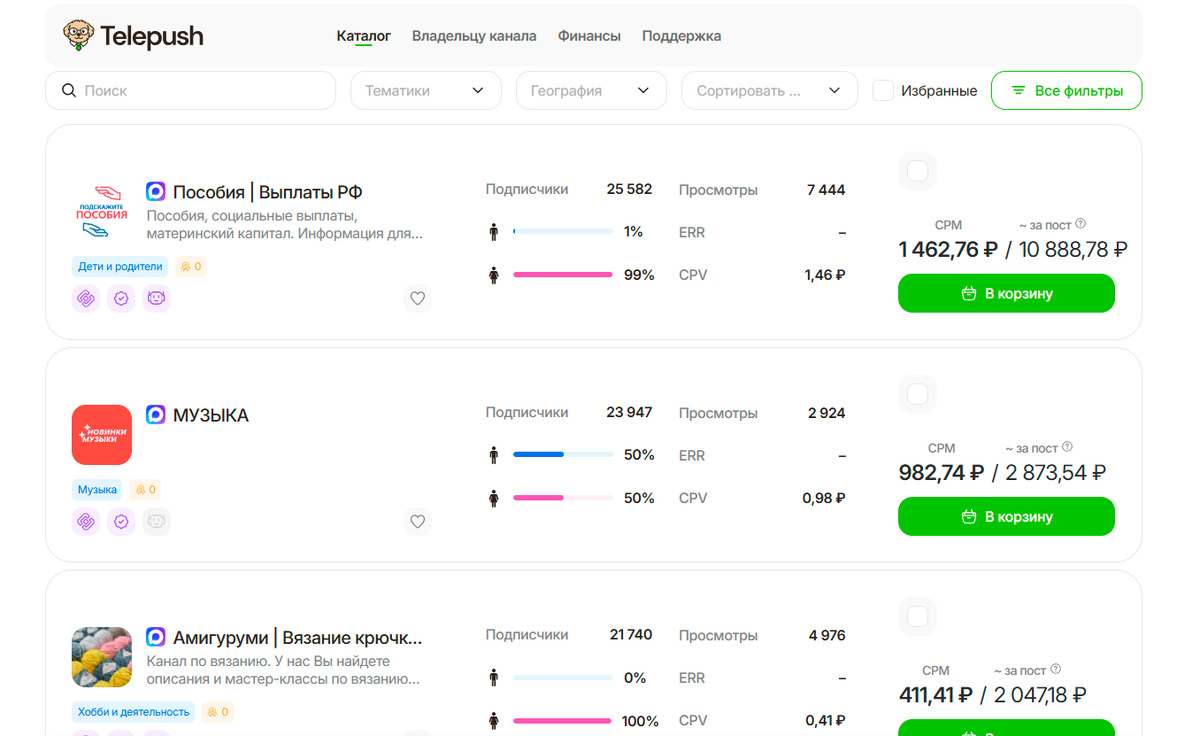Select the Амигуруми channel checkbox
The width and height of the screenshot is (1200, 736).
click(917, 617)
